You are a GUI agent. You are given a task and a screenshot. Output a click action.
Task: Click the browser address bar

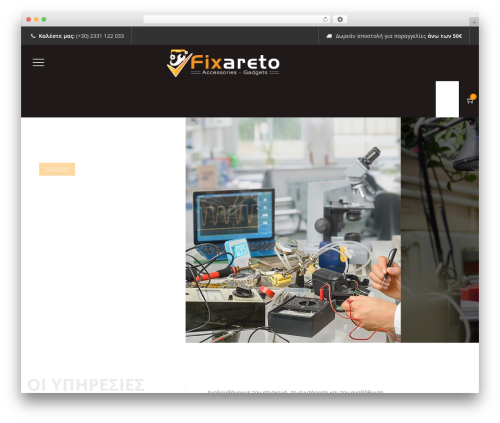coord(236,20)
